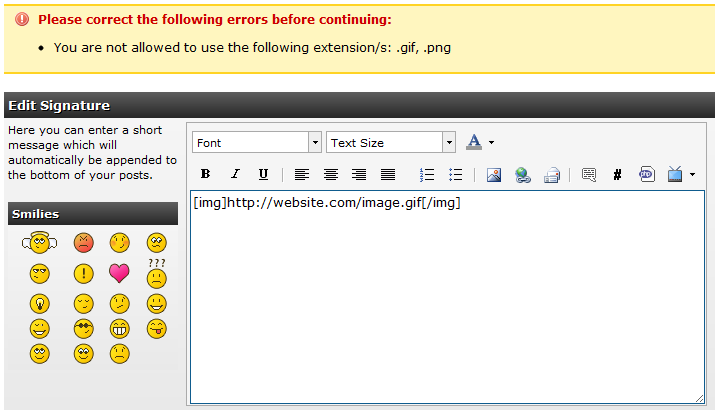Justify the signature text
Viewport: 715px width, 410px height.
tap(388, 174)
